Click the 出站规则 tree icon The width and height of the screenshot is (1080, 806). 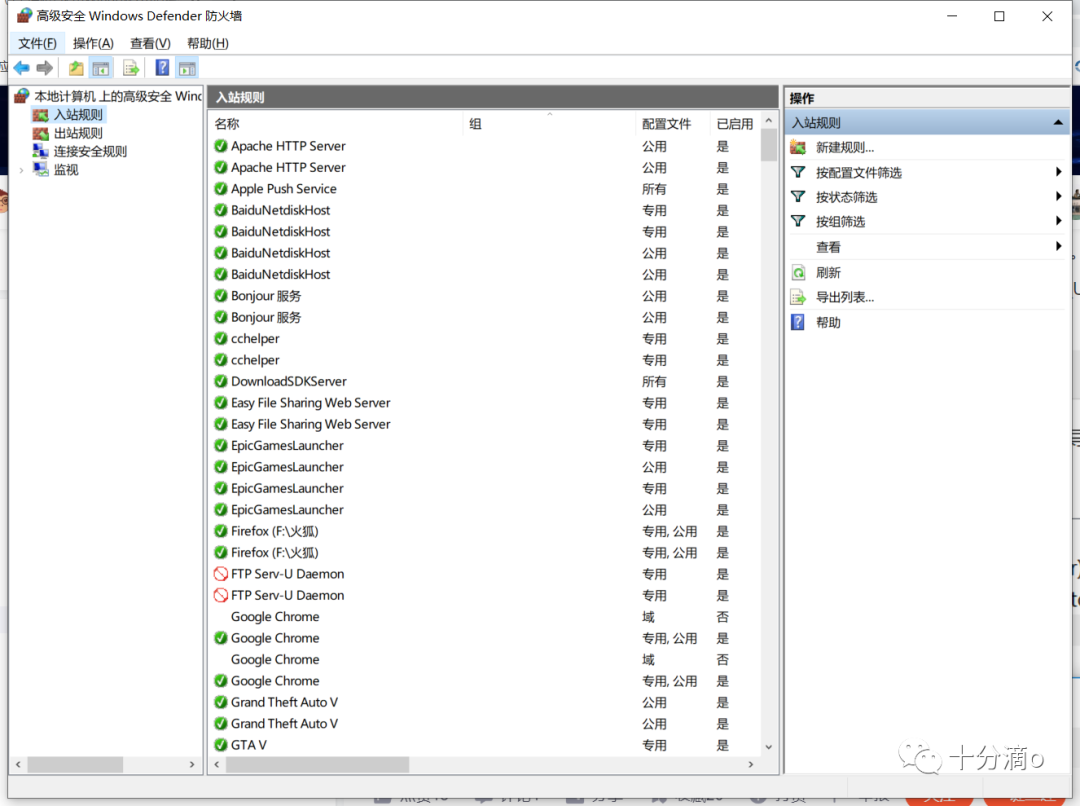click(x=41, y=133)
